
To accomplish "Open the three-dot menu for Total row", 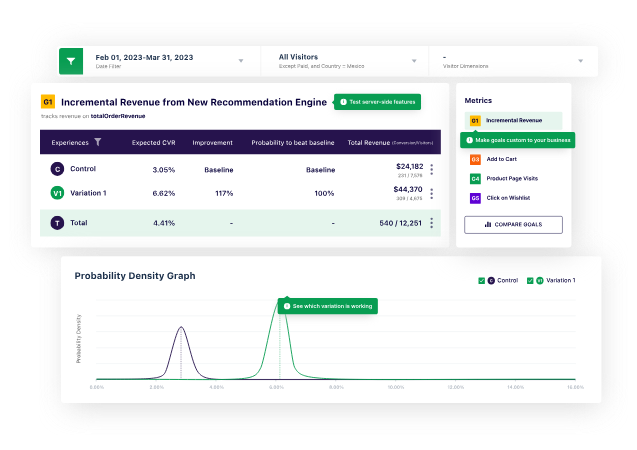I will (x=431, y=223).
